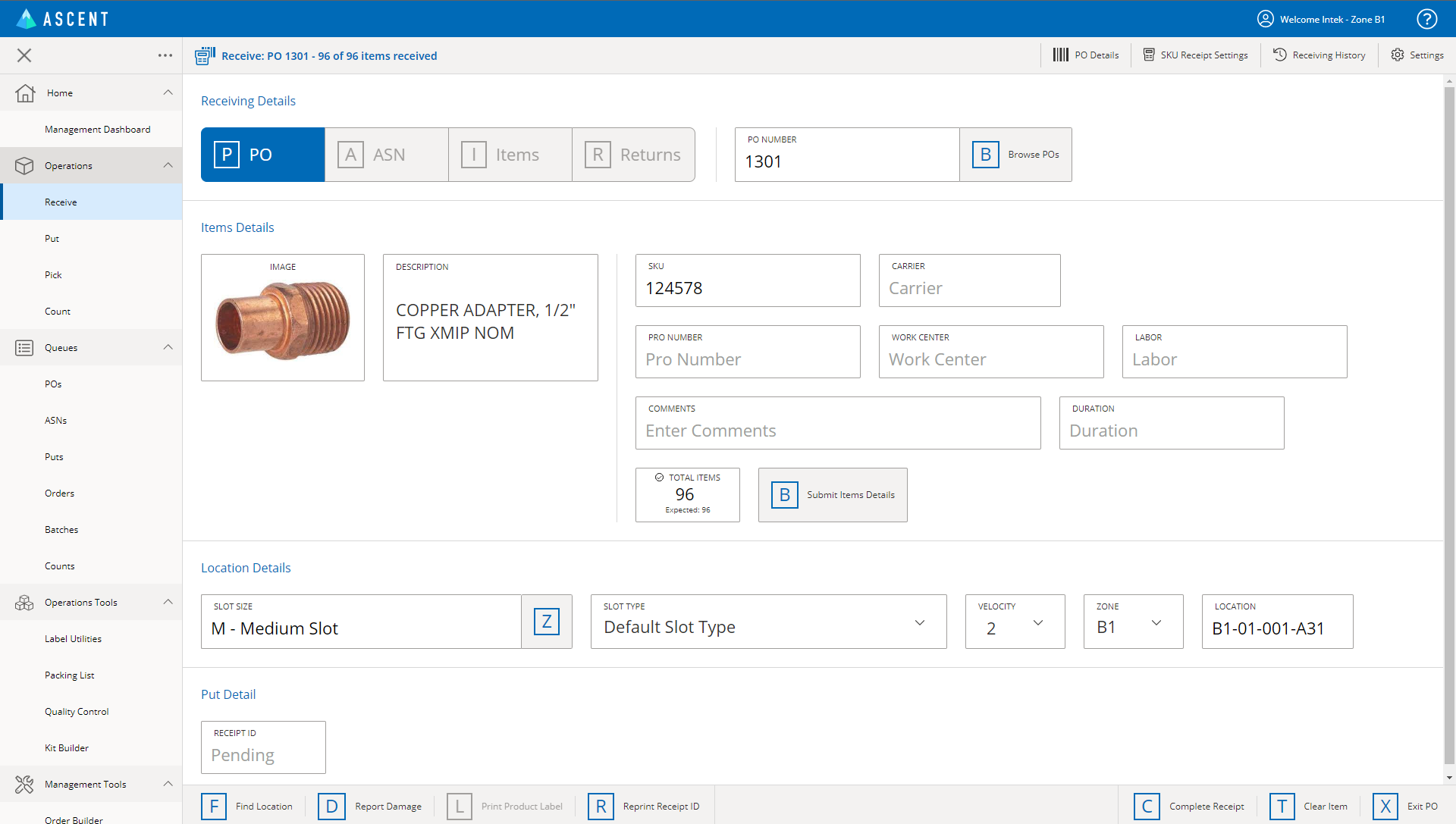Select the PO receiving tab
The height and width of the screenshot is (824, 1456).
pos(262,155)
